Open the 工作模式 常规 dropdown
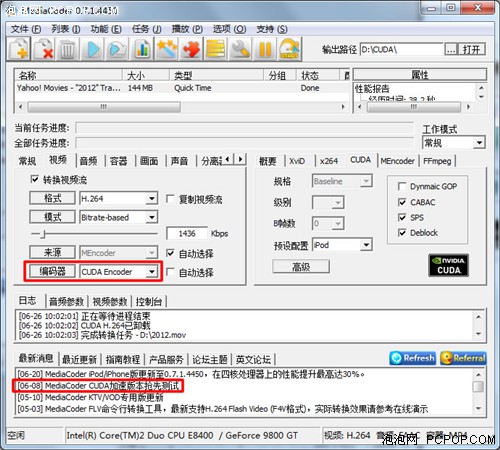 point(479,143)
